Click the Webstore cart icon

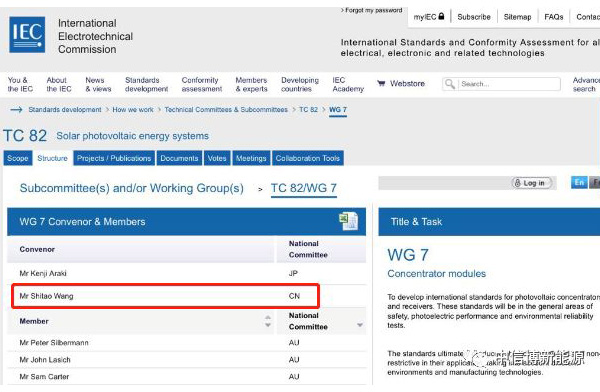coord(381,83)
